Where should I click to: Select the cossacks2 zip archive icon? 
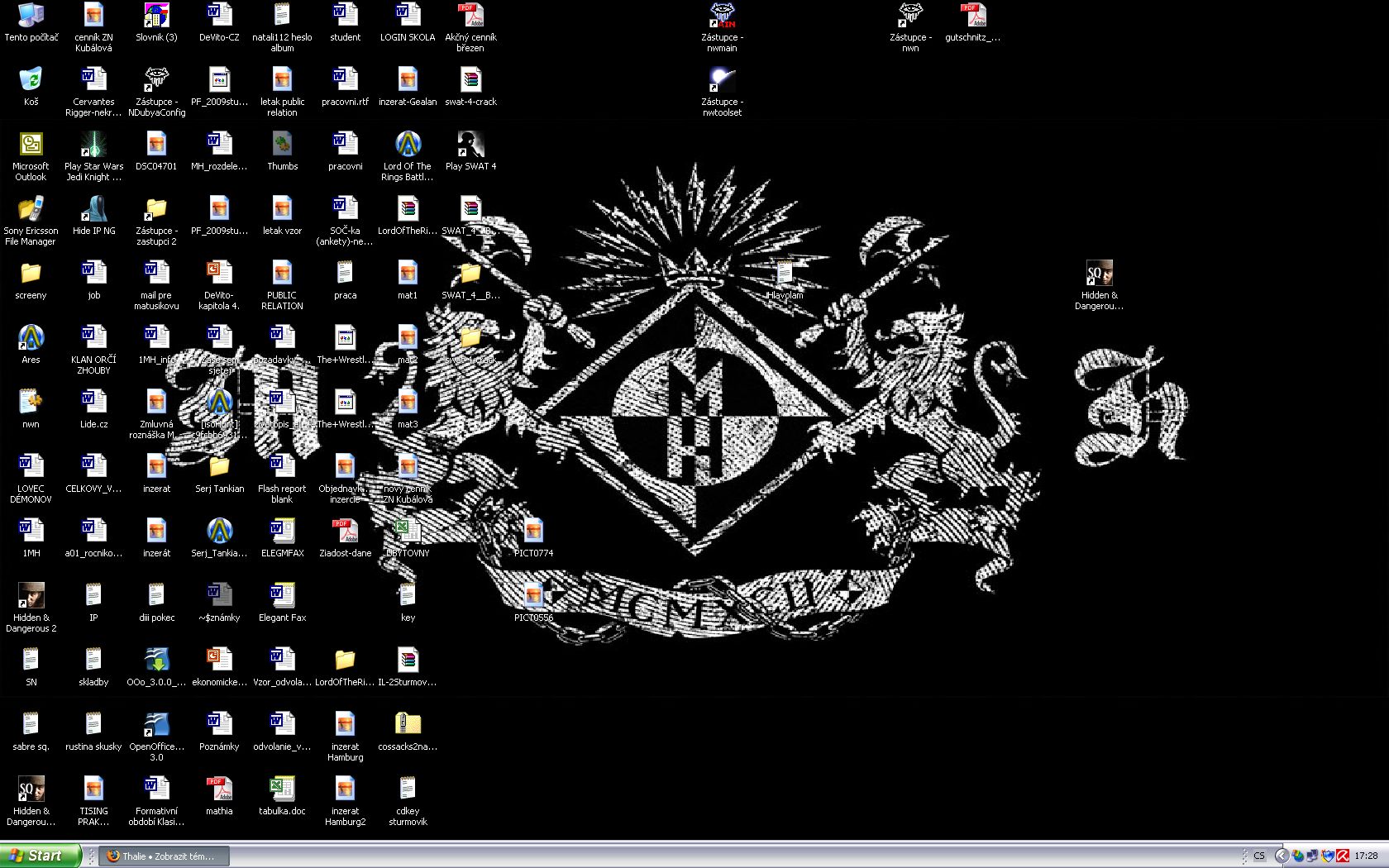point(408,725)
